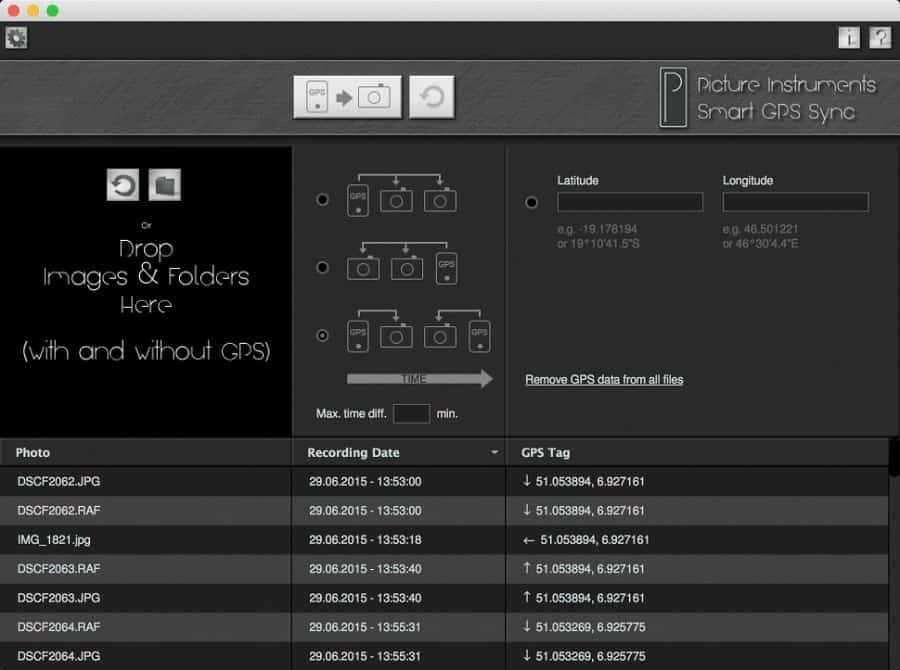
Task: Open the info panel icon
Action: pyautogui.click(x=849, y=38)
